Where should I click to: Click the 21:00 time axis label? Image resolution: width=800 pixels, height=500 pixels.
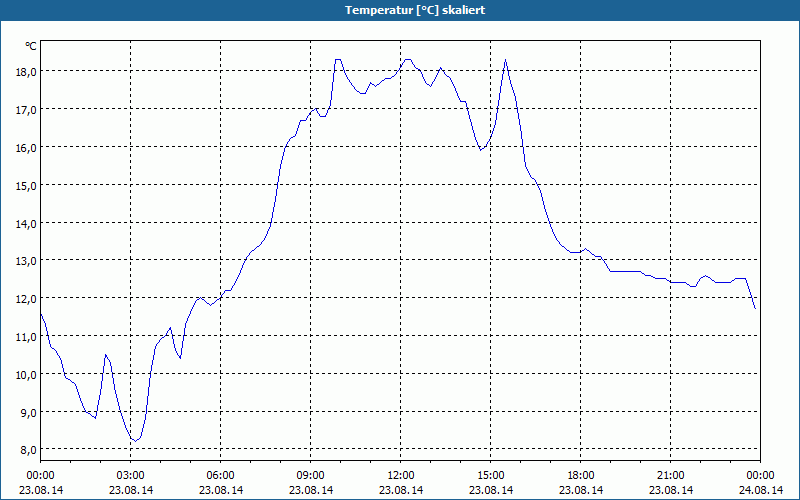click(670, 476)
